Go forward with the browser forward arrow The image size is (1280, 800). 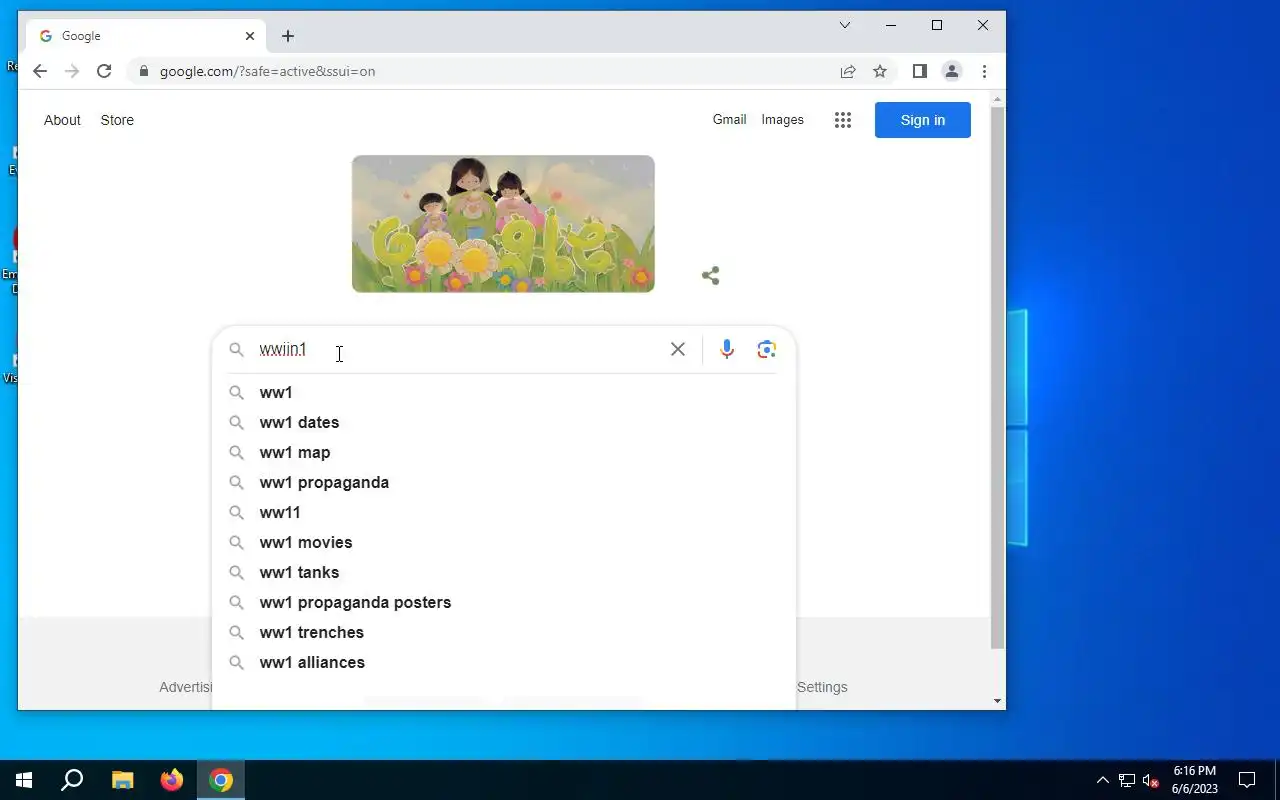72,71
